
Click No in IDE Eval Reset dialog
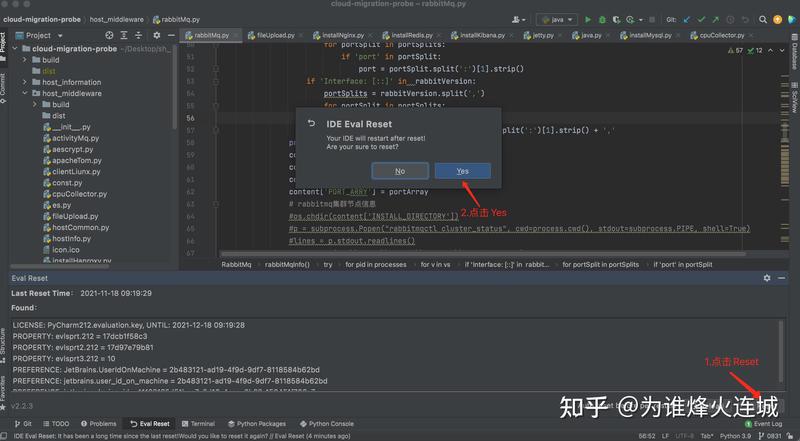[x=400, y=171]
